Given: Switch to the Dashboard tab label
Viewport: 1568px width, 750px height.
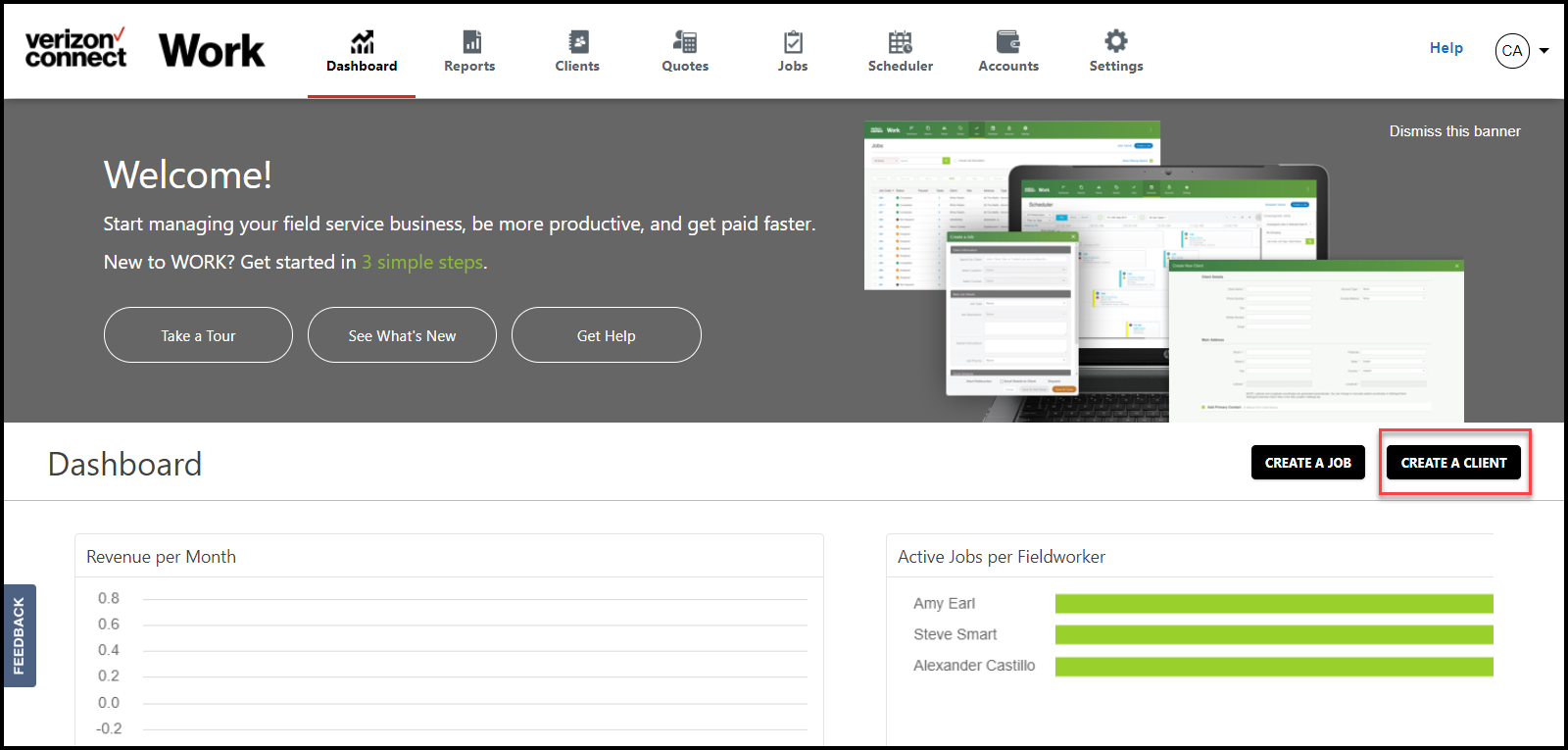Looking at the screenshot, I should coord(362,66).
